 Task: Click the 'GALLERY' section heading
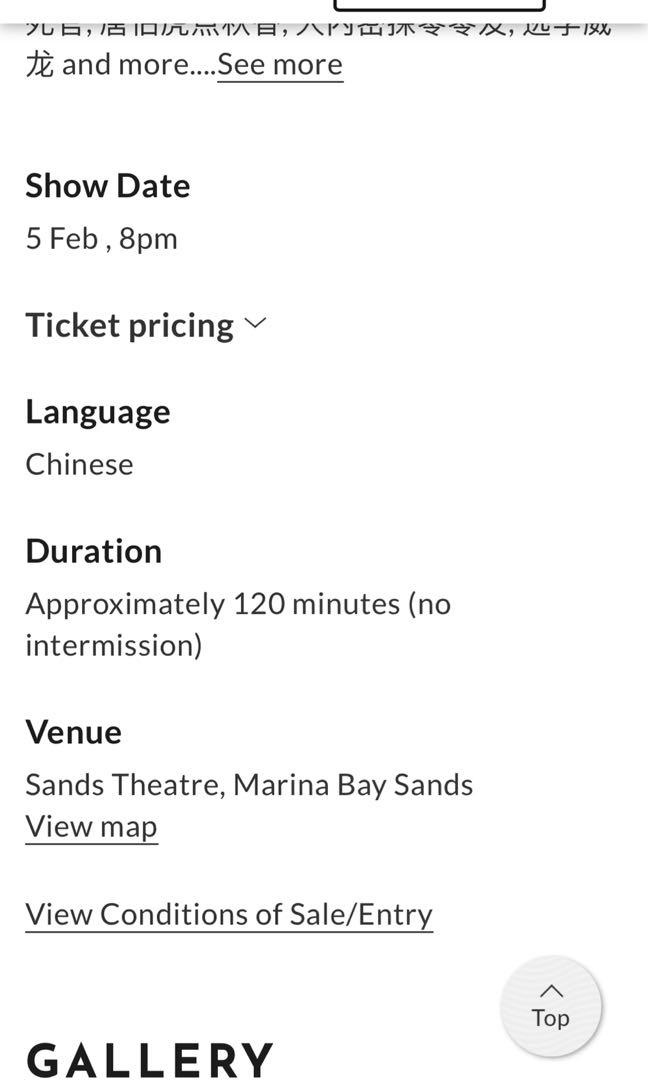point(150,1060)
